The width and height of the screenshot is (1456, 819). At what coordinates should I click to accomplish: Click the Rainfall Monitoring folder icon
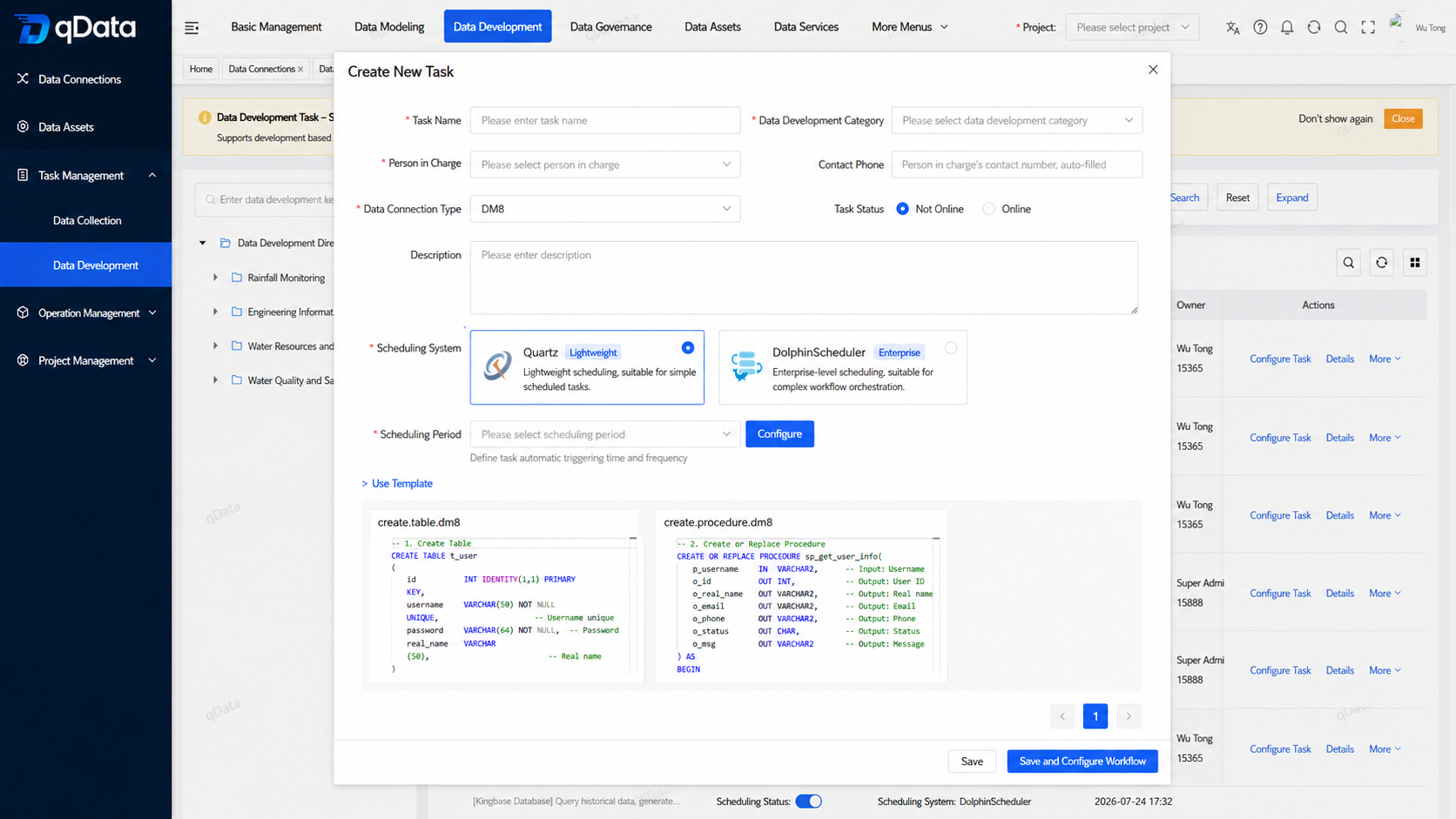[236, 278]
